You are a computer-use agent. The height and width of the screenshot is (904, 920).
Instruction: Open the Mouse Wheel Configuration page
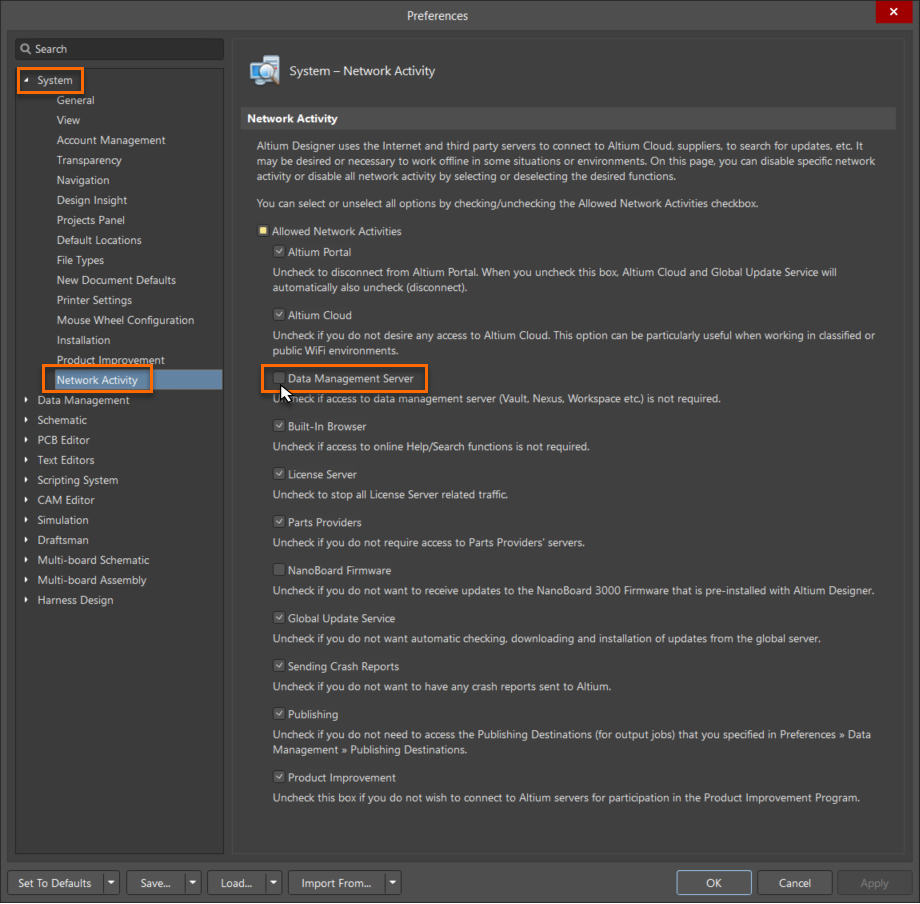click(x=125, y=320)
